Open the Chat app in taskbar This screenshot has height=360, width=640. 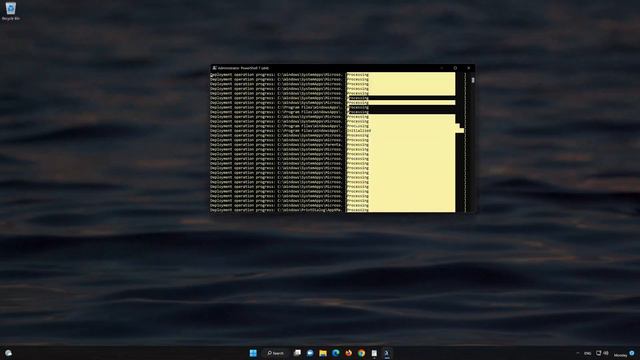coord(310,353)
